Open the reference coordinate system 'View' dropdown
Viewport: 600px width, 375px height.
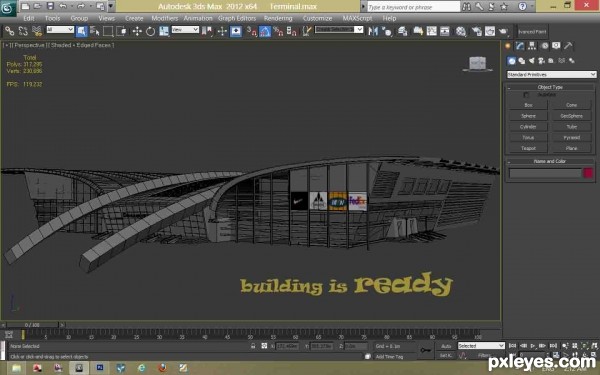[185, 29]
